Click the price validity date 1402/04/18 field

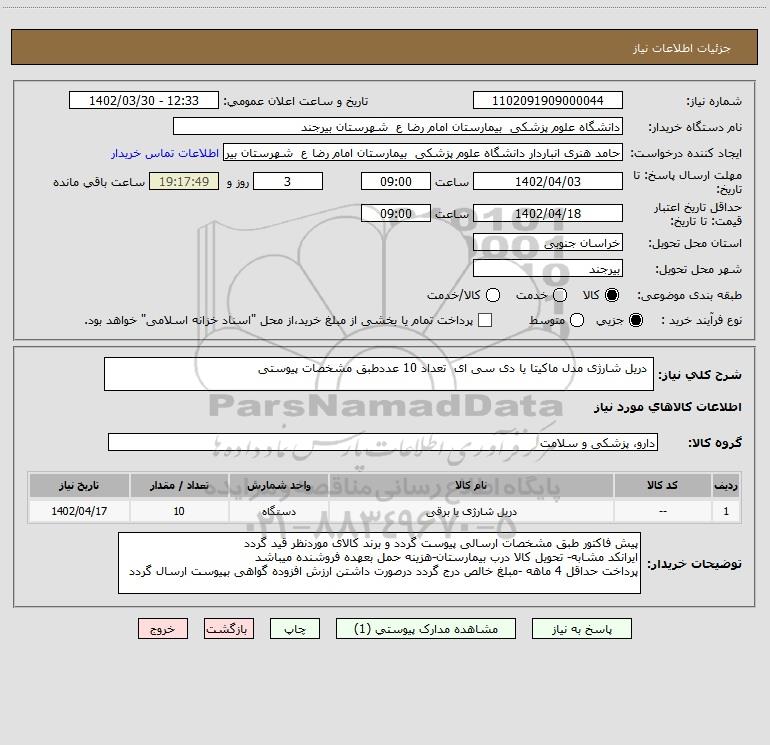click(x=548, y=213)
